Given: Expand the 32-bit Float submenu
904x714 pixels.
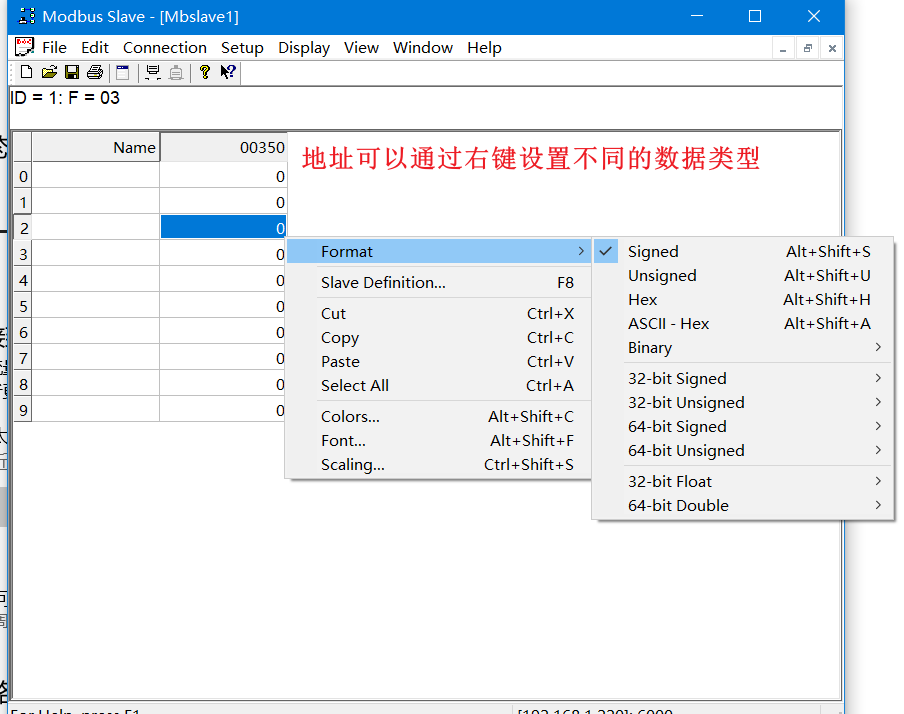Looking at the screenshot, I should click(x=743, y=482).
